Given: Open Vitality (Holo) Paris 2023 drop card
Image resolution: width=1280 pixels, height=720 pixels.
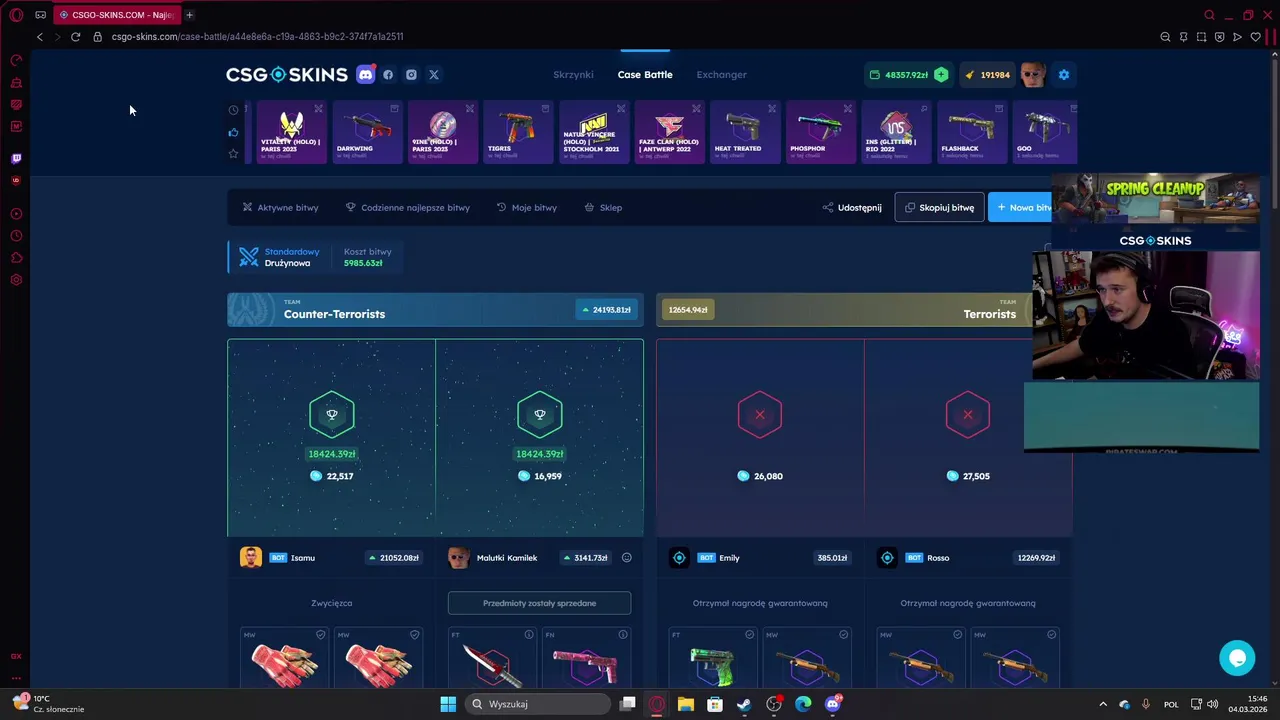Looking at the screenshot, I should click(x=291, y=132).
